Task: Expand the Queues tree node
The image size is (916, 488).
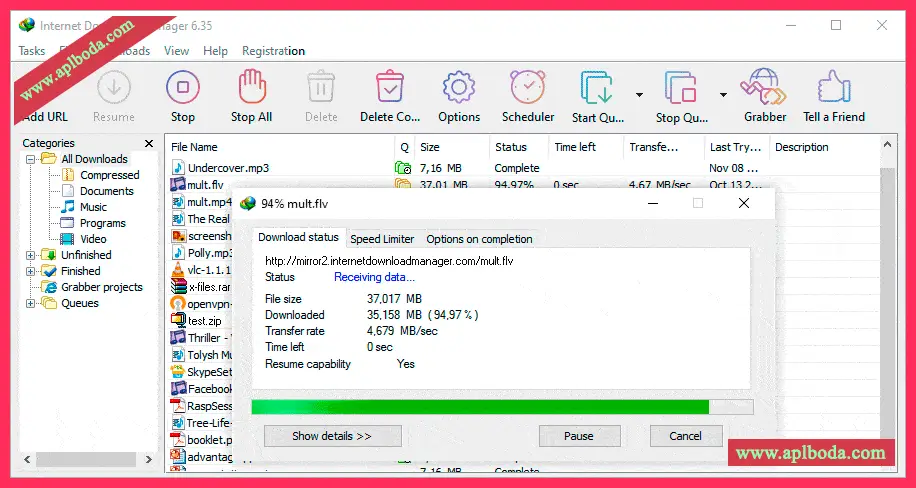Action: (31, 303)
